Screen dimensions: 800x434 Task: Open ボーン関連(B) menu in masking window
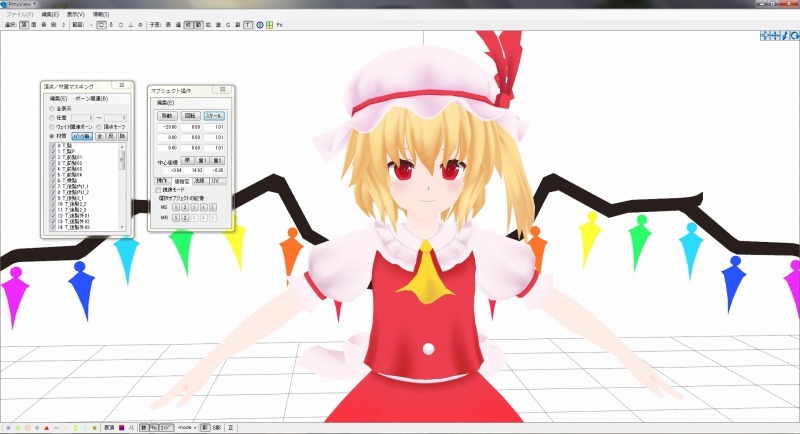click(91, 98)
